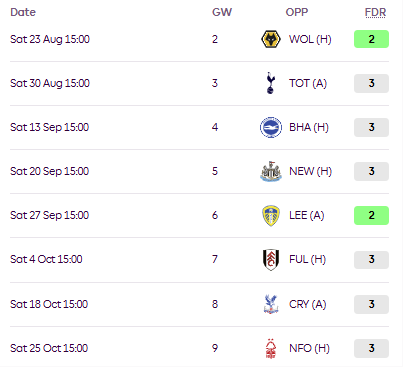The width and height of the screenshot is (403, 367).
Task: Click gameweek number 6
Action: (x=215, y=215)
